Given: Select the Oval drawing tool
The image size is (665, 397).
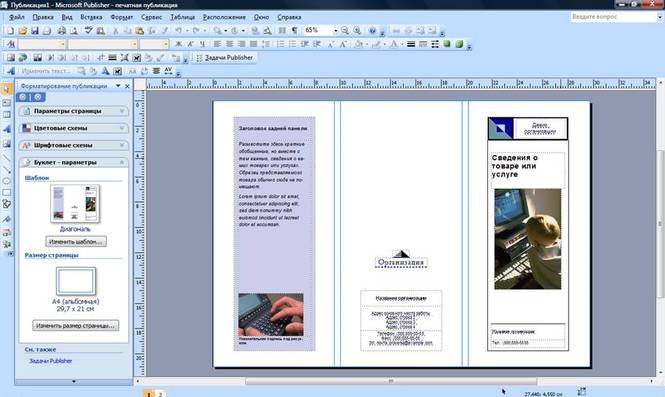Looking at the screenshot, I should pyautogui.click(x=6, y=181).
